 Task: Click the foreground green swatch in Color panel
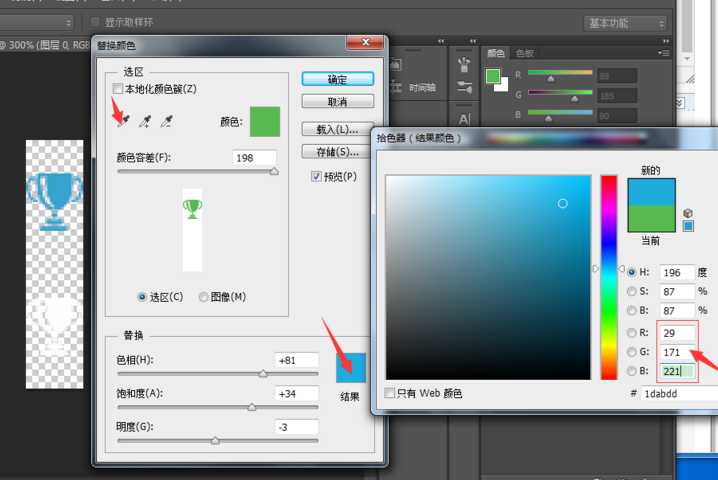pos(493,76)
